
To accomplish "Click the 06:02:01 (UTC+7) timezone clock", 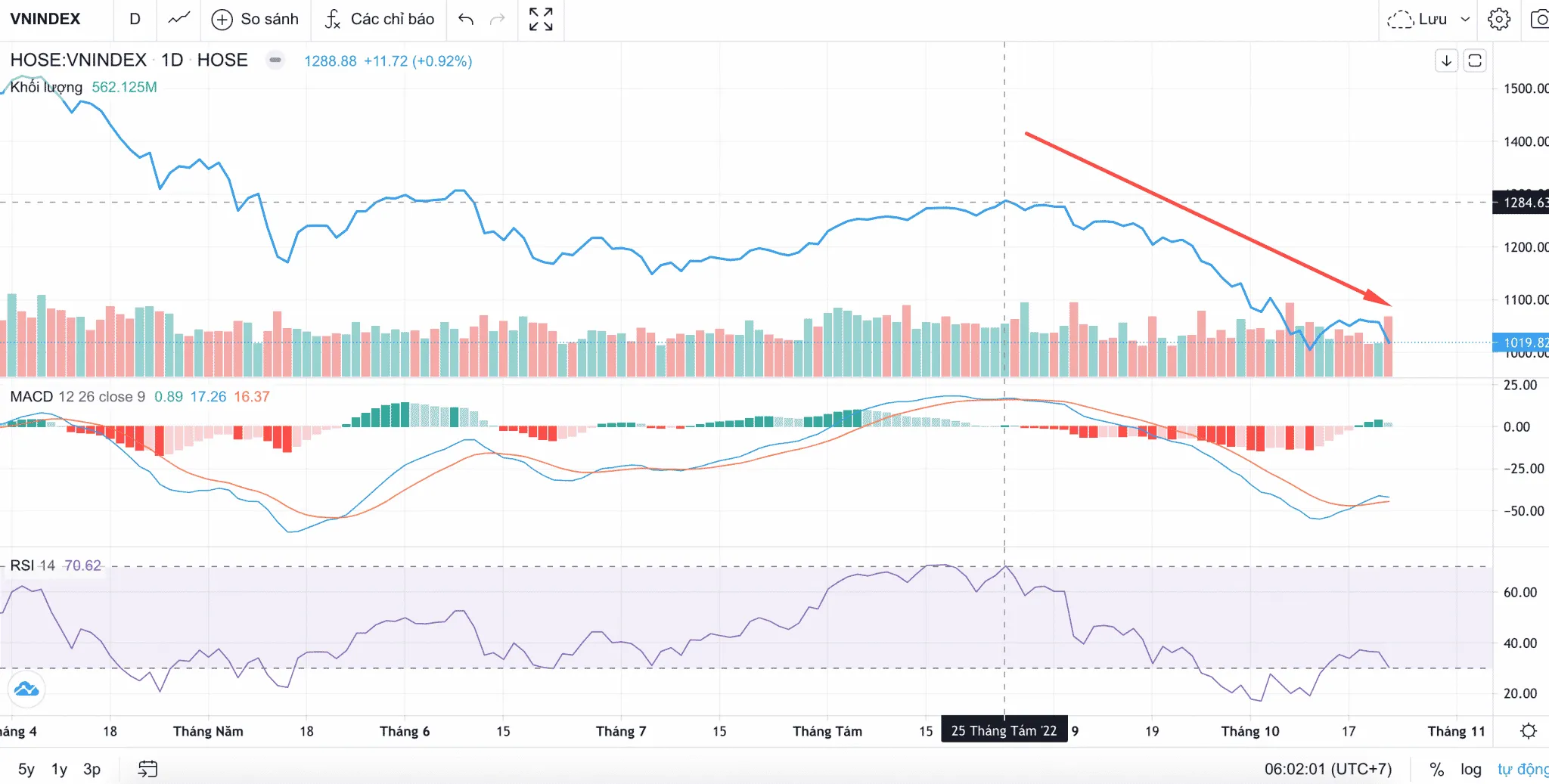I will pyautogui.click(x=1328, y=769).
